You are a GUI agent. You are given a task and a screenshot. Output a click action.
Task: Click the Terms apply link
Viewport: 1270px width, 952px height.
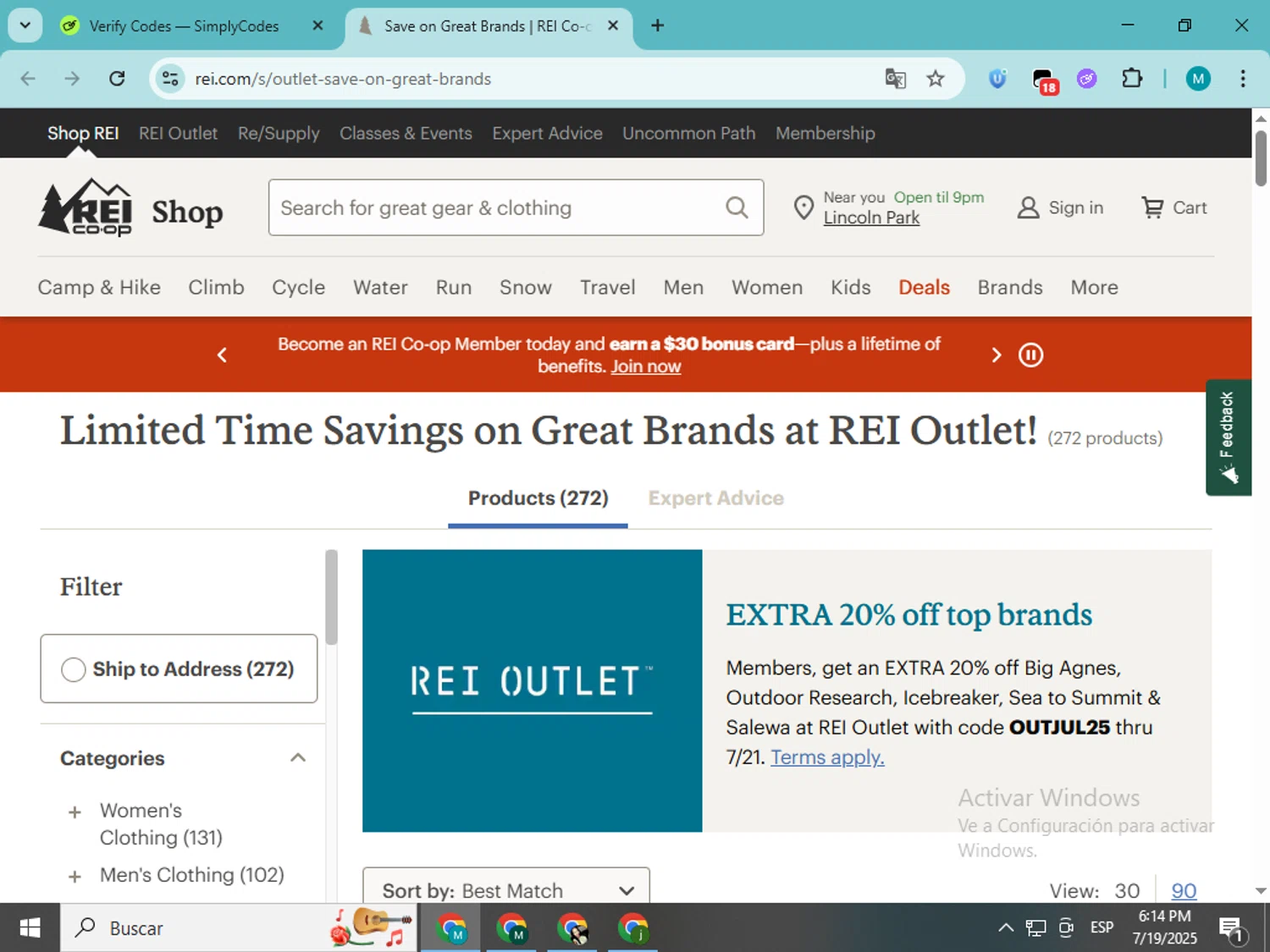pyautogui.click(x=827, y=757)
